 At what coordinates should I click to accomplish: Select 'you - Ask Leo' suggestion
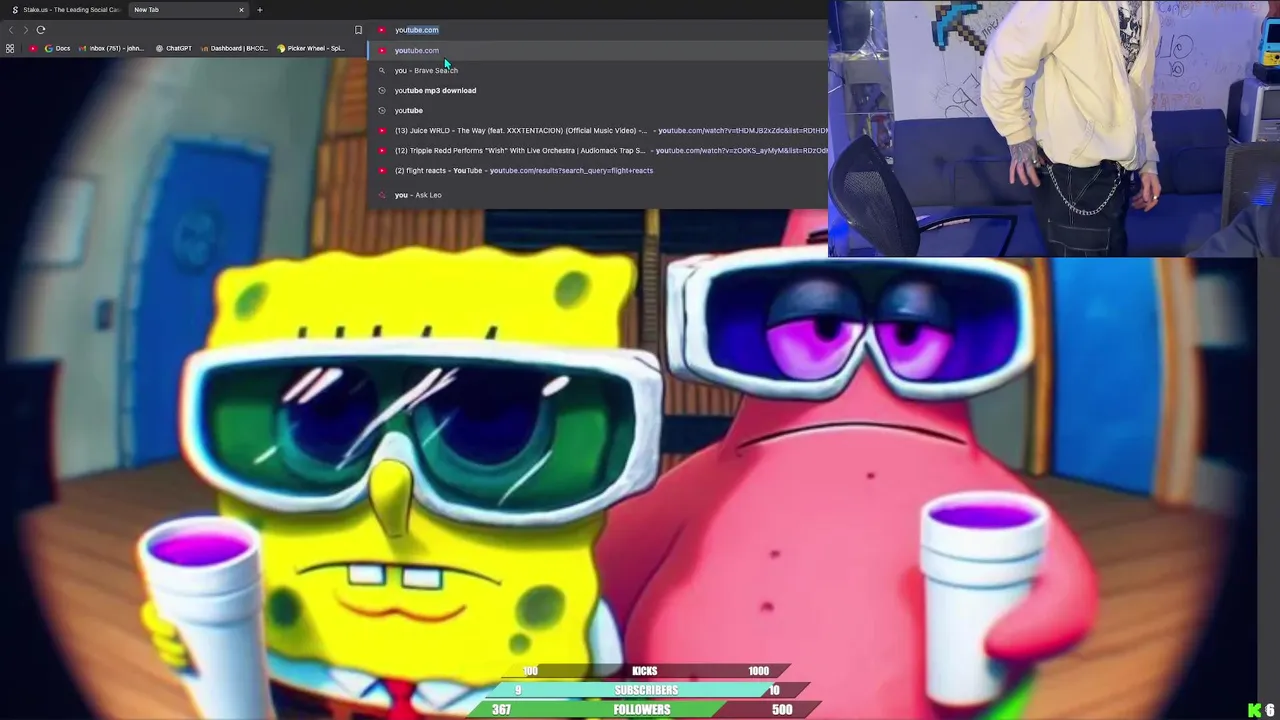tap(598, 195)
